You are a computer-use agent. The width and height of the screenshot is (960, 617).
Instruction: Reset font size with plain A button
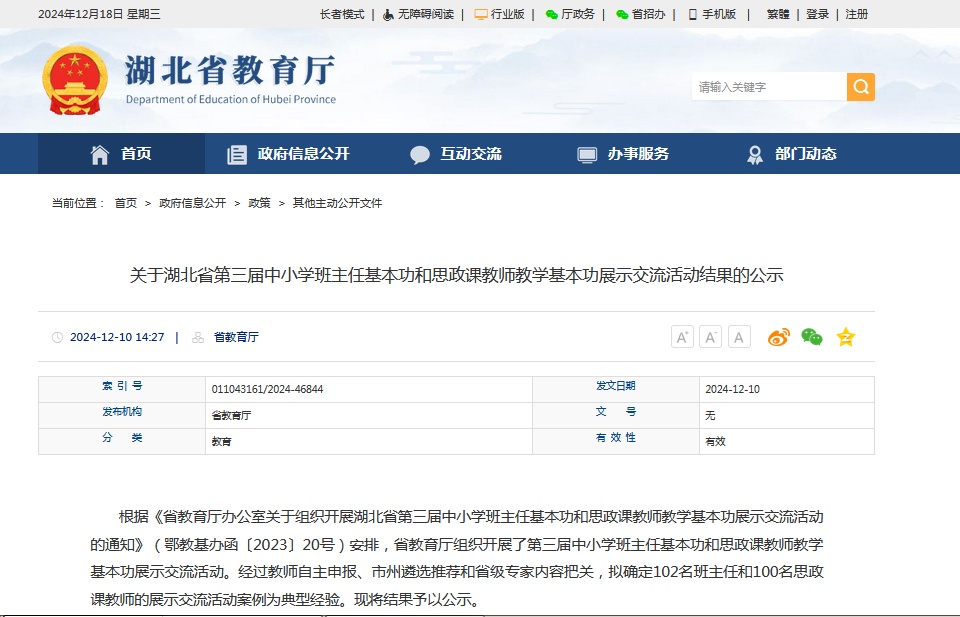(739, 337)
